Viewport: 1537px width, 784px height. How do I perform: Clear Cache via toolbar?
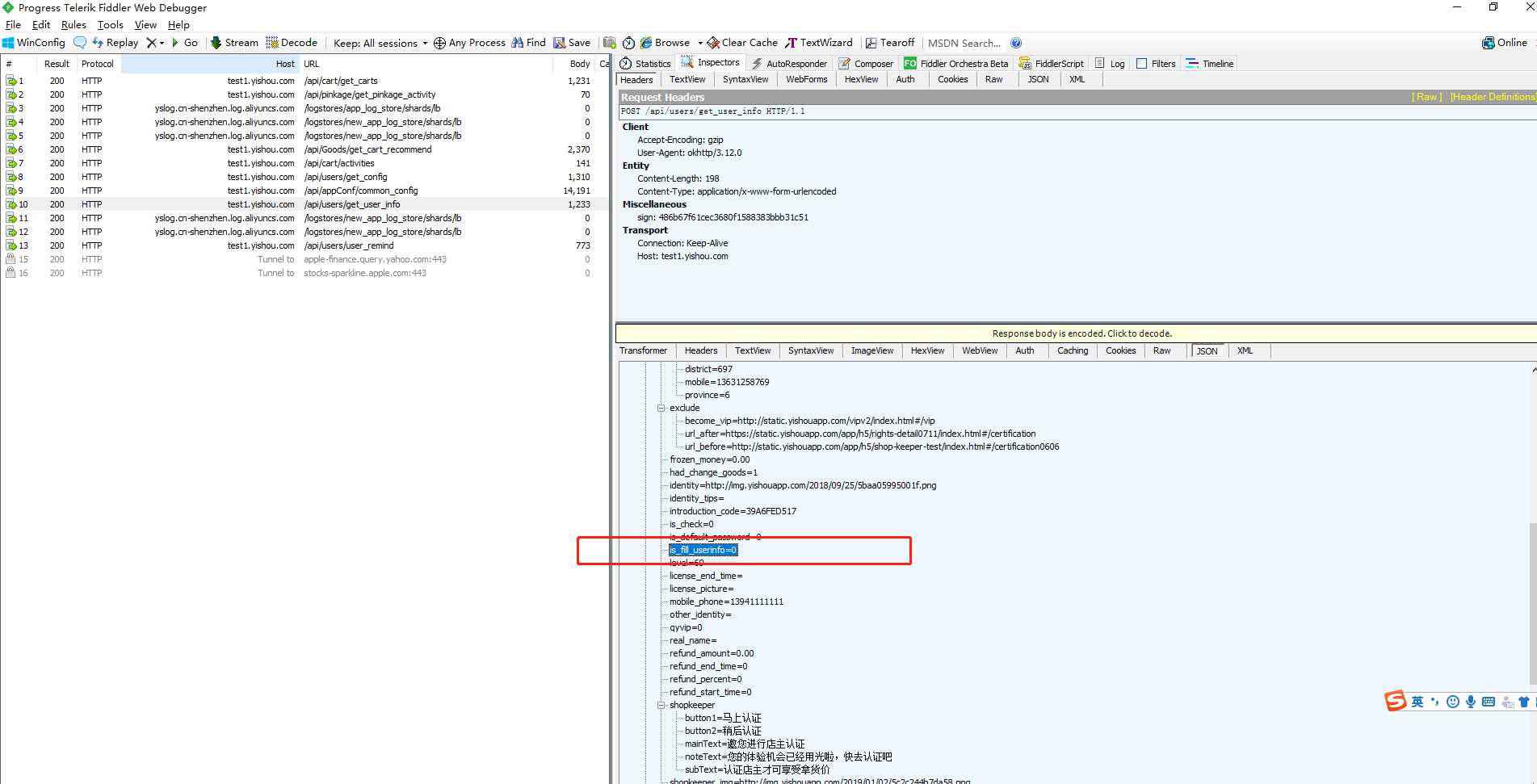[x=742, y=43]
